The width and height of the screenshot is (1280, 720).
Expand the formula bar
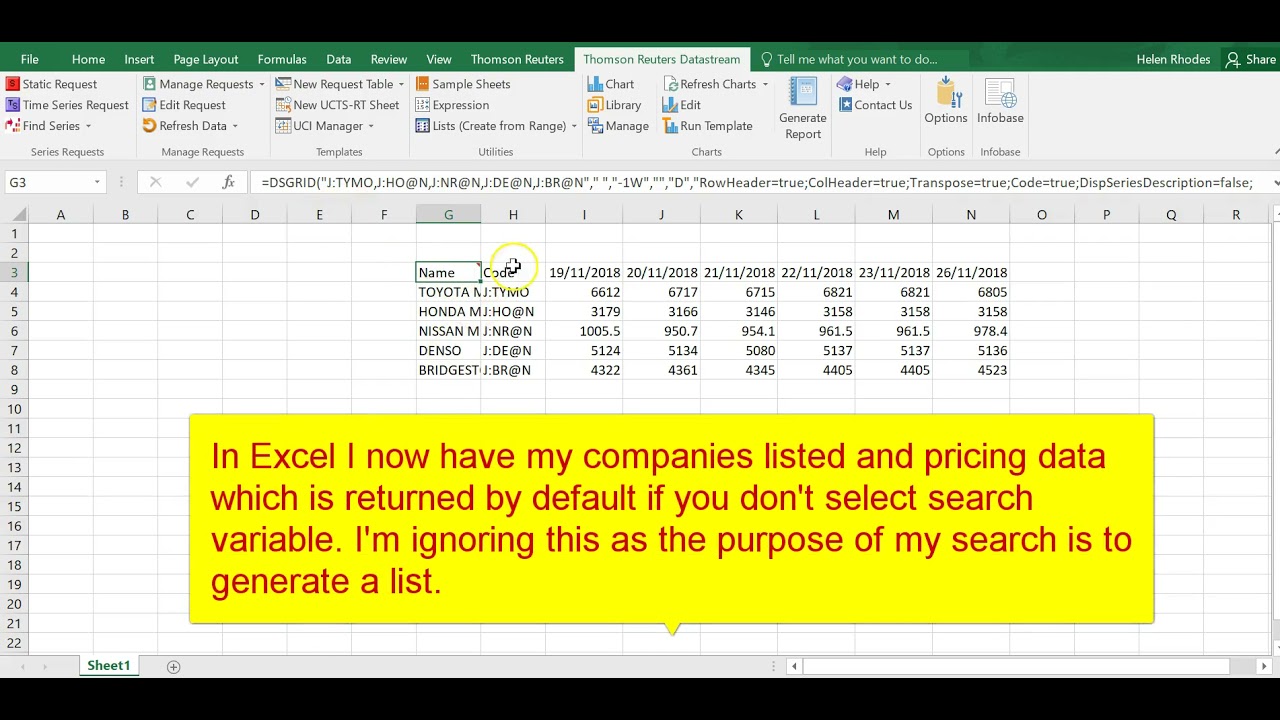pos(1275,182)
